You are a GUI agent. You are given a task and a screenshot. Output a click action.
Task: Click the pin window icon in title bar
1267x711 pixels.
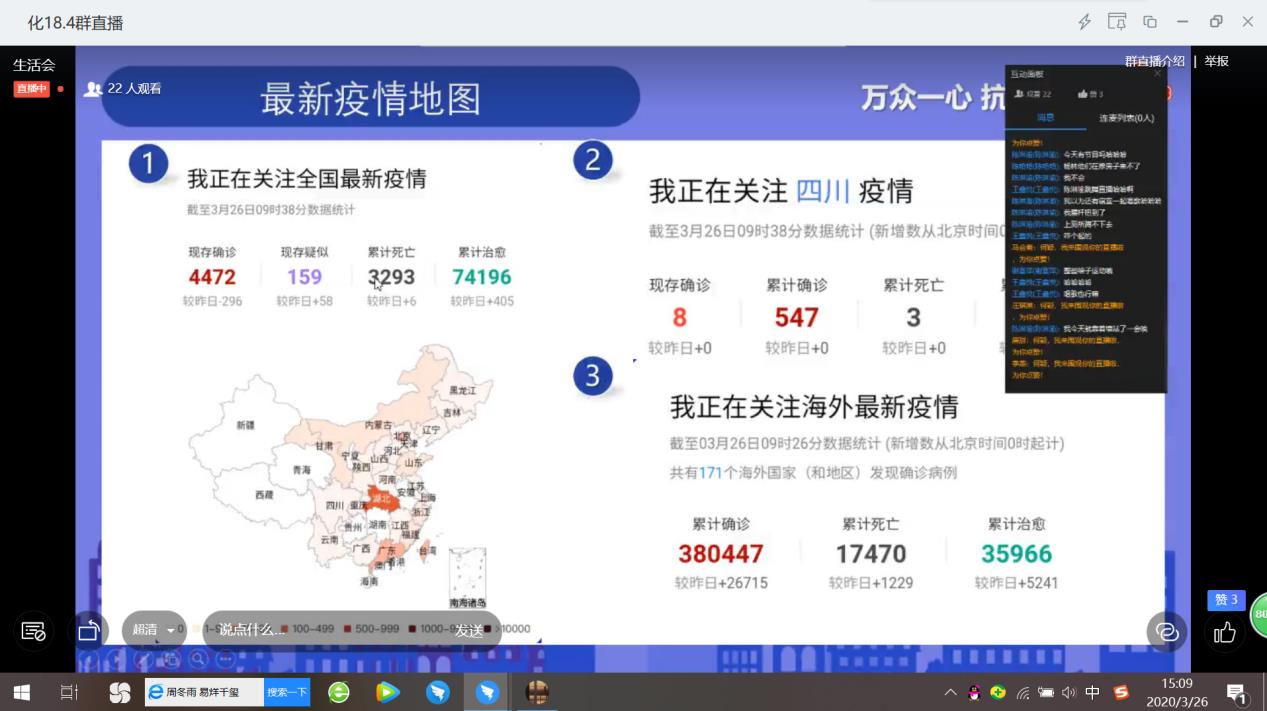click(x=1117, y=22)
